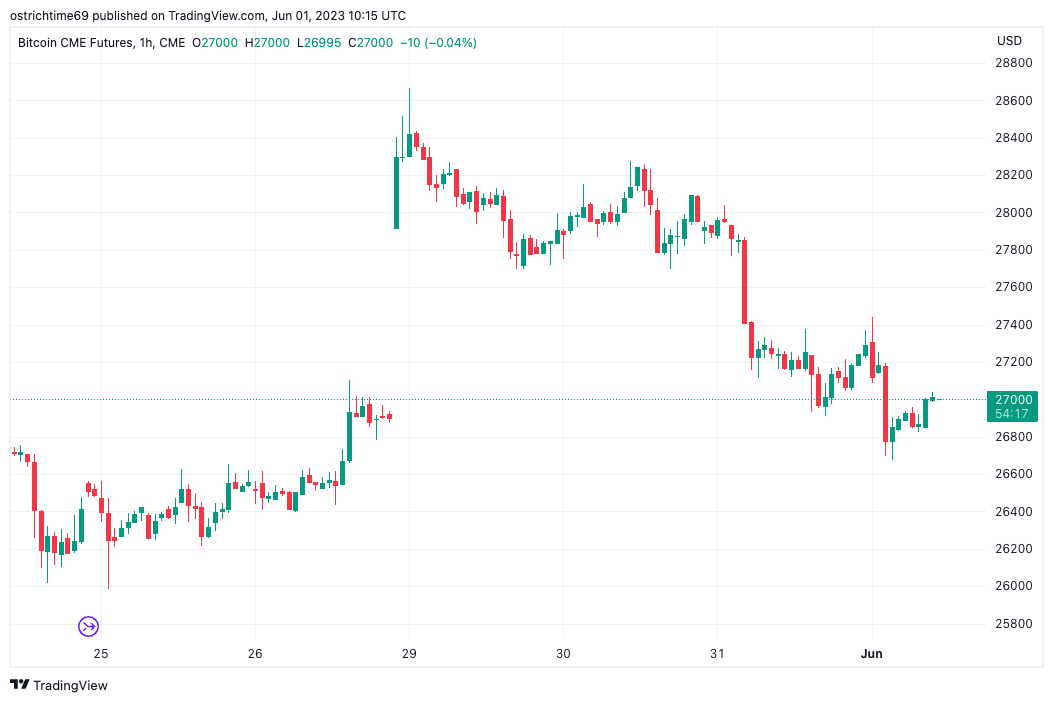Select the open value O27000
1053x702 pixels.
click(x=215, y=43)
